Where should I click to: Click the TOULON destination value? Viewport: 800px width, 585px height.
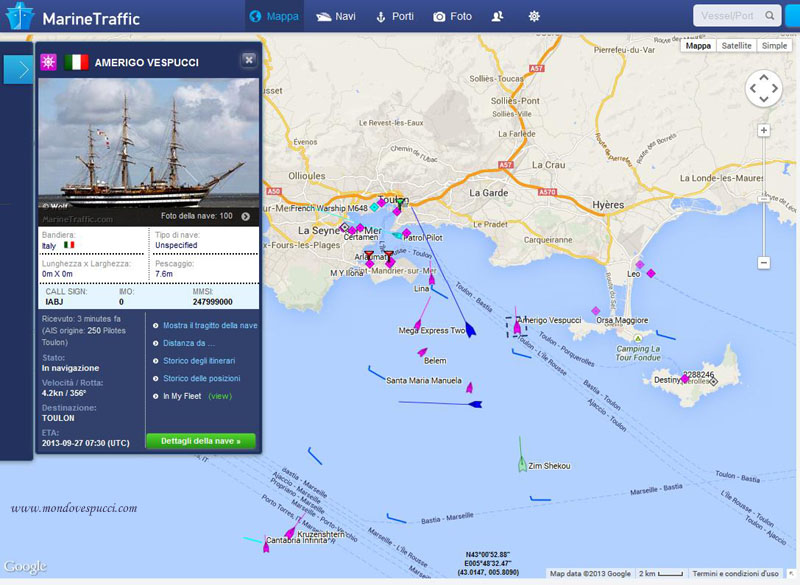click(58, 418)
